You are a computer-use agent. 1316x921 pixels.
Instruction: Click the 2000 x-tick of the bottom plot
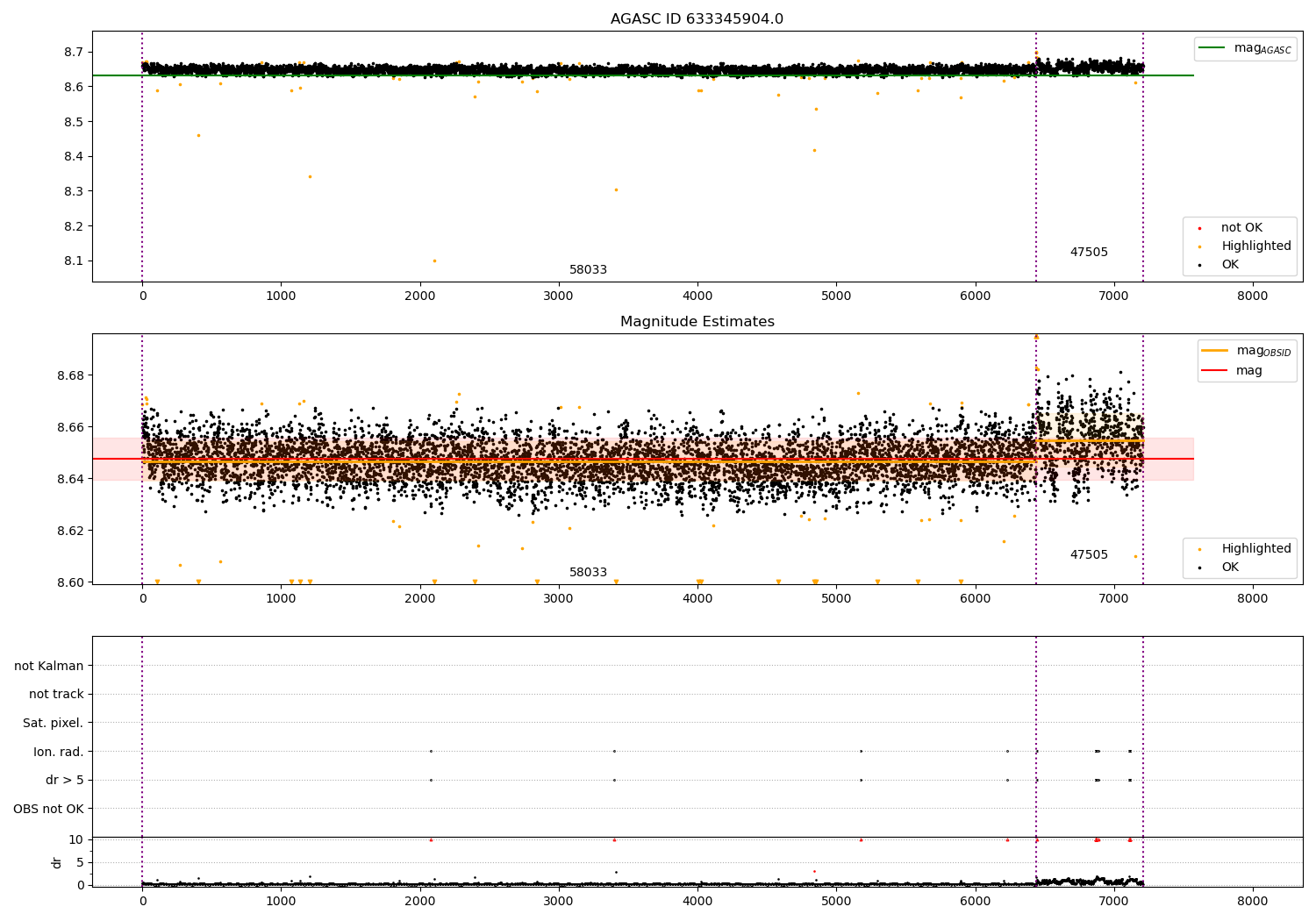pos(420,900)
